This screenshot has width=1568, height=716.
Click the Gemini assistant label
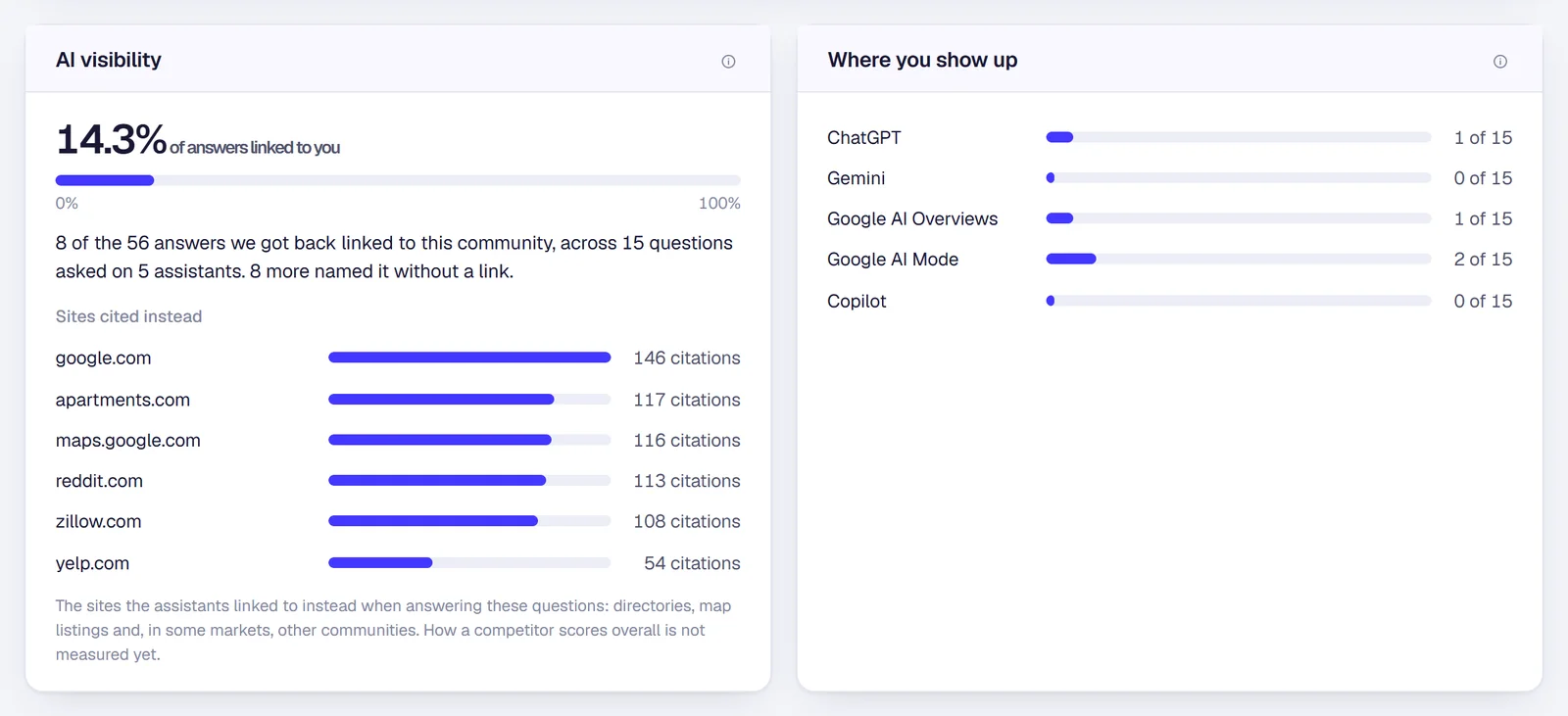coord(857,178)
